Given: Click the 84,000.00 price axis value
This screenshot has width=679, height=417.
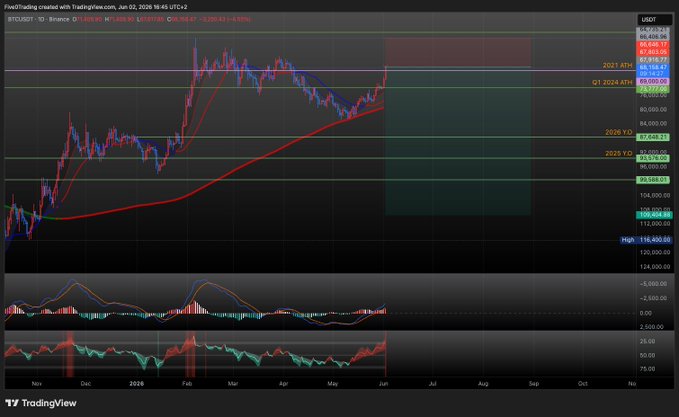Looking at the screenshot, I should pos(655,124).
